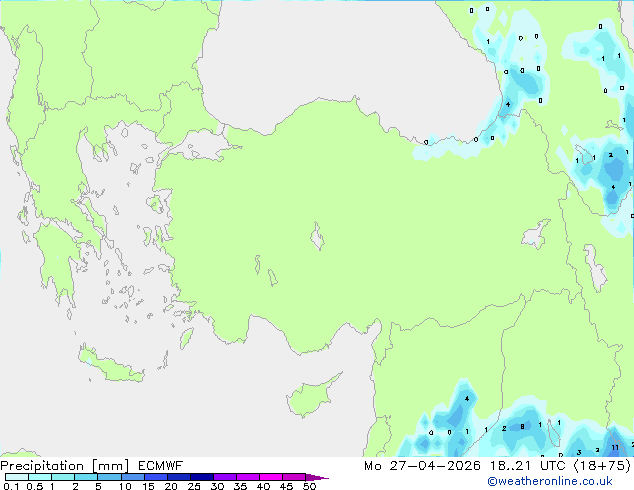Click the '50' legend scale label
This screenshot has height=490, width=634.
[309, 486]
